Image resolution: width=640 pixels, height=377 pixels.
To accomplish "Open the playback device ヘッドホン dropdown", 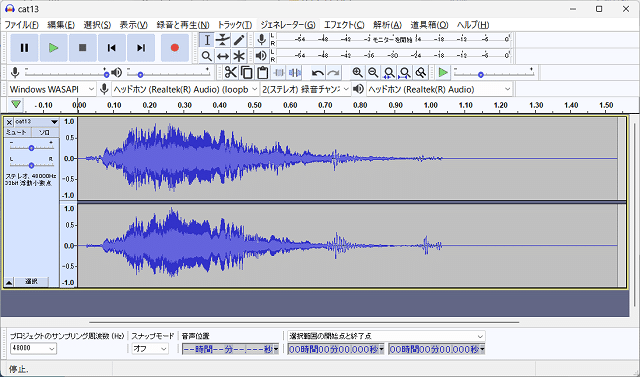I will (439, 89).
